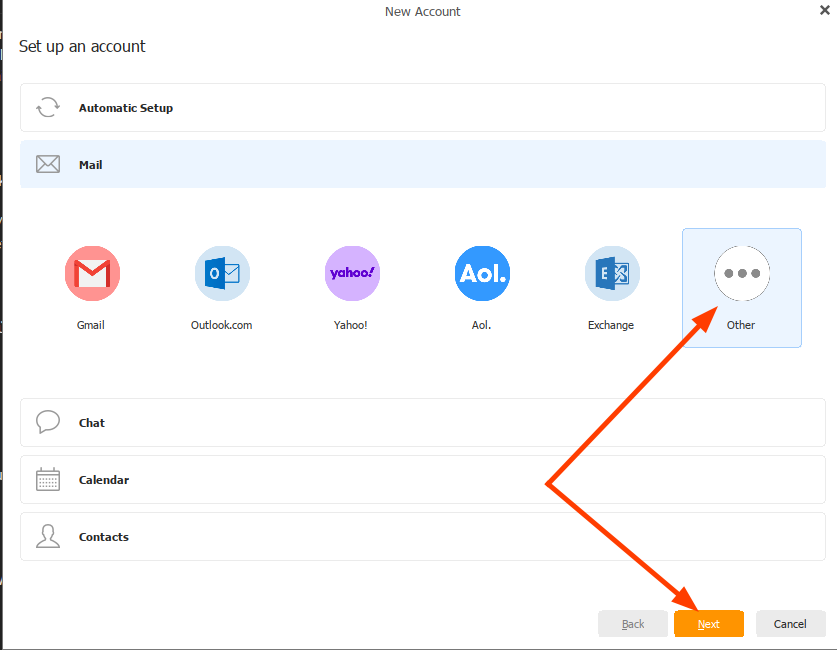
Task: Click the Contacts person silhouette icon
Action: coord(48,537)
